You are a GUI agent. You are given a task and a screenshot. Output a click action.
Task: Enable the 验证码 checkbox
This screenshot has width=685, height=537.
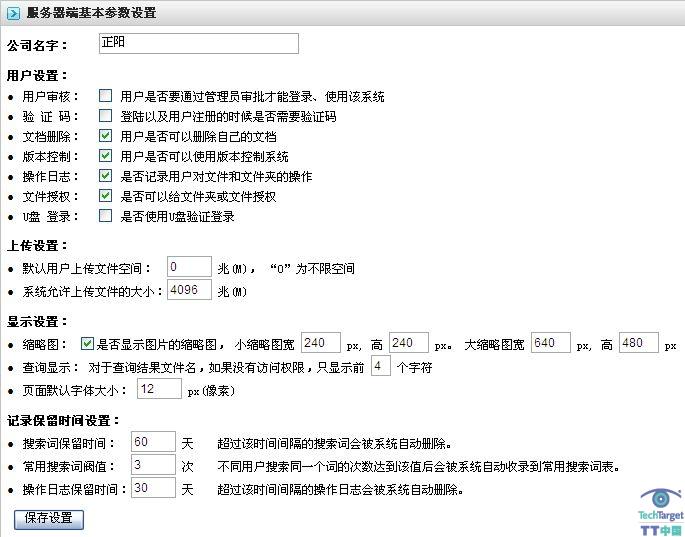point(105,116)
